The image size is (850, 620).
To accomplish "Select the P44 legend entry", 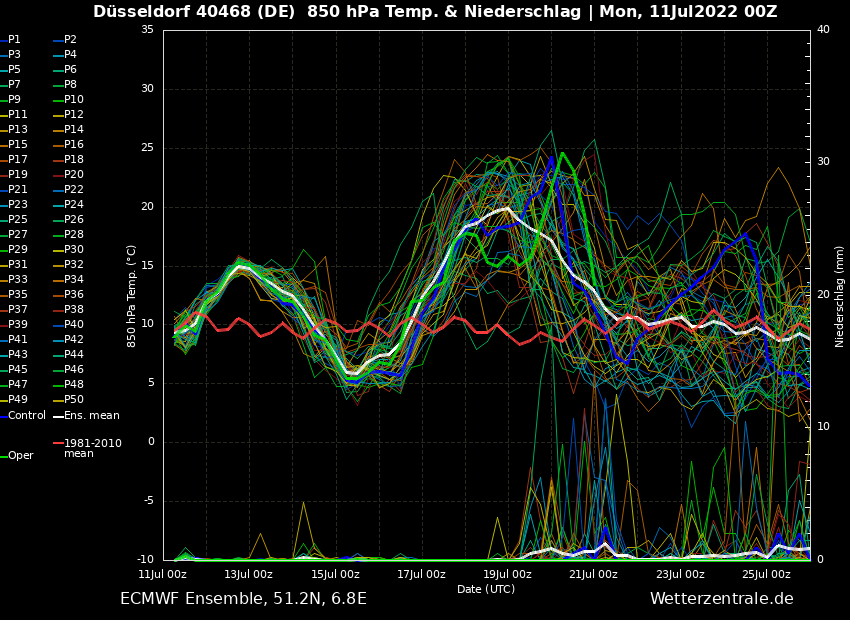I will tap(74, 355).
